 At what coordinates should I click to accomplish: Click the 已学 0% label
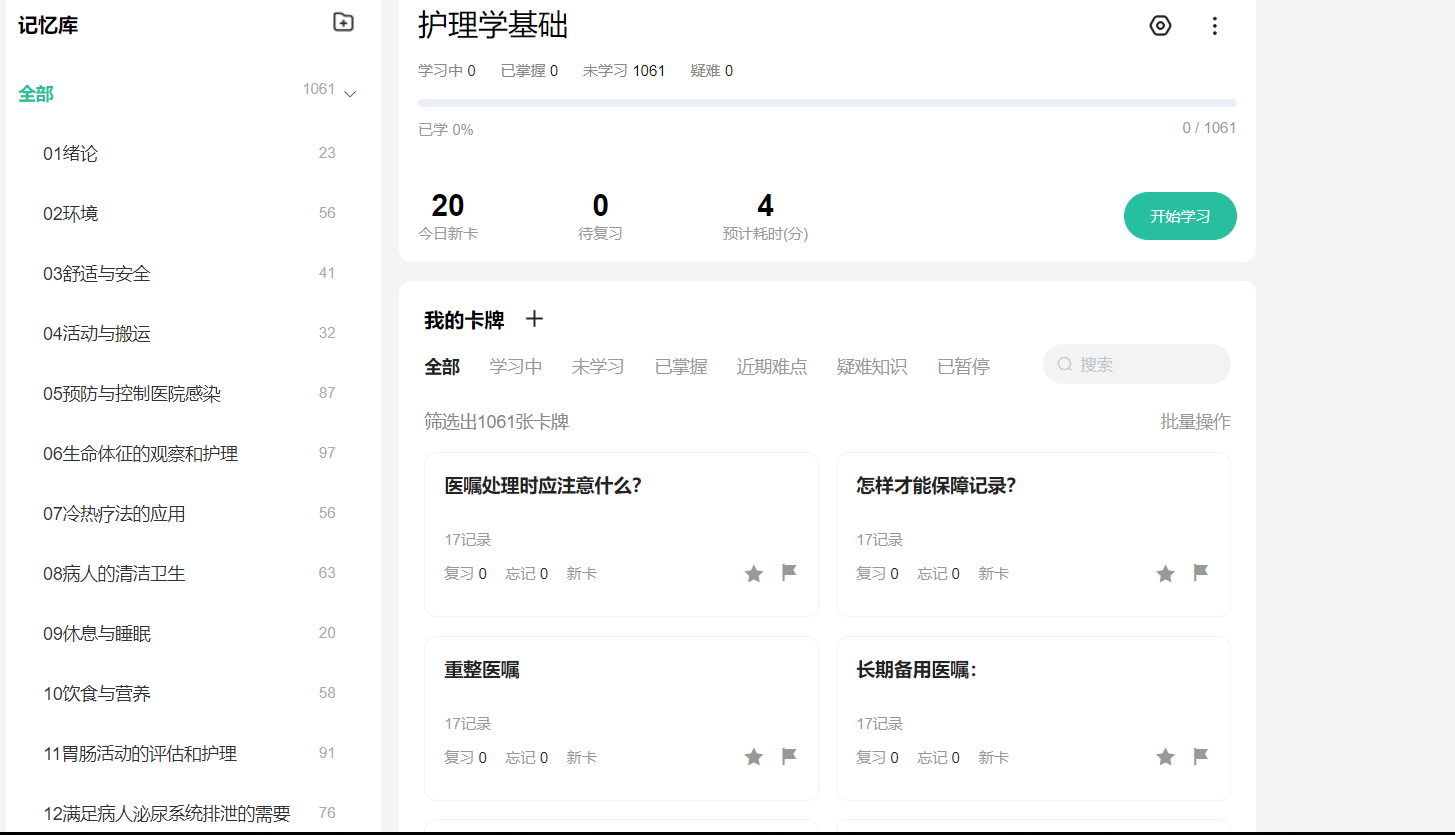point(446,130)
